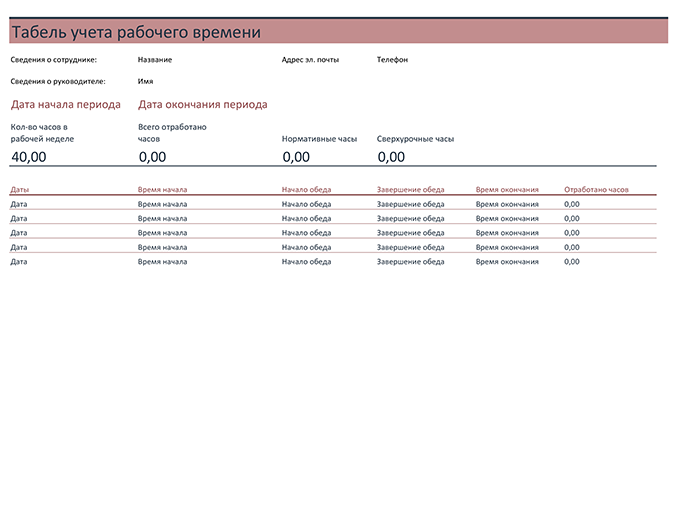Click the "Даты" column header
This screenshot has height=520, width=675.
pos(20,189)
